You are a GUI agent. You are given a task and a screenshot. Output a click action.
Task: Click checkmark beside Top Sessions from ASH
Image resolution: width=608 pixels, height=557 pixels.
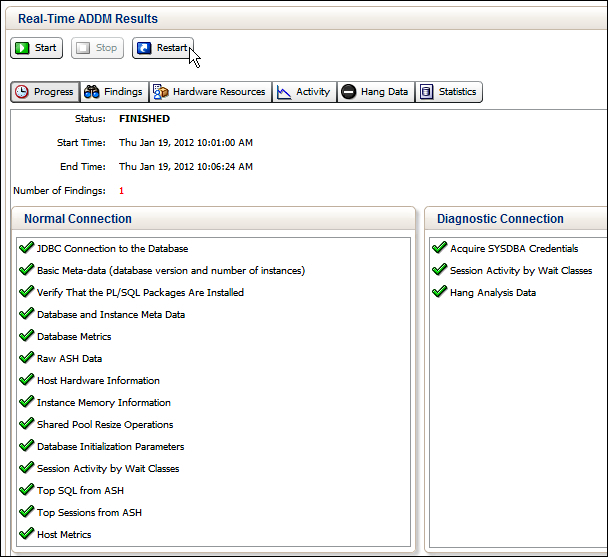pyautogui.click(x=26, y=512)
